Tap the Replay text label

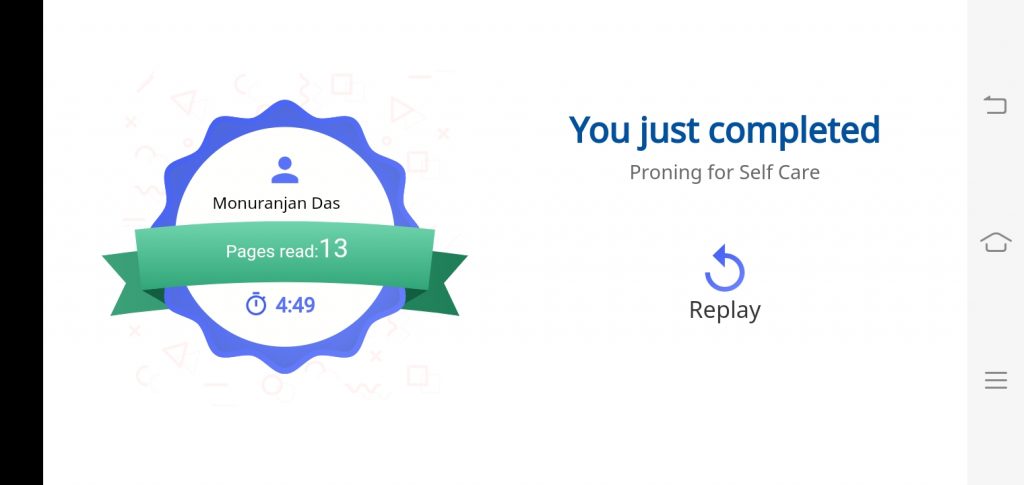tap(725, 310)
